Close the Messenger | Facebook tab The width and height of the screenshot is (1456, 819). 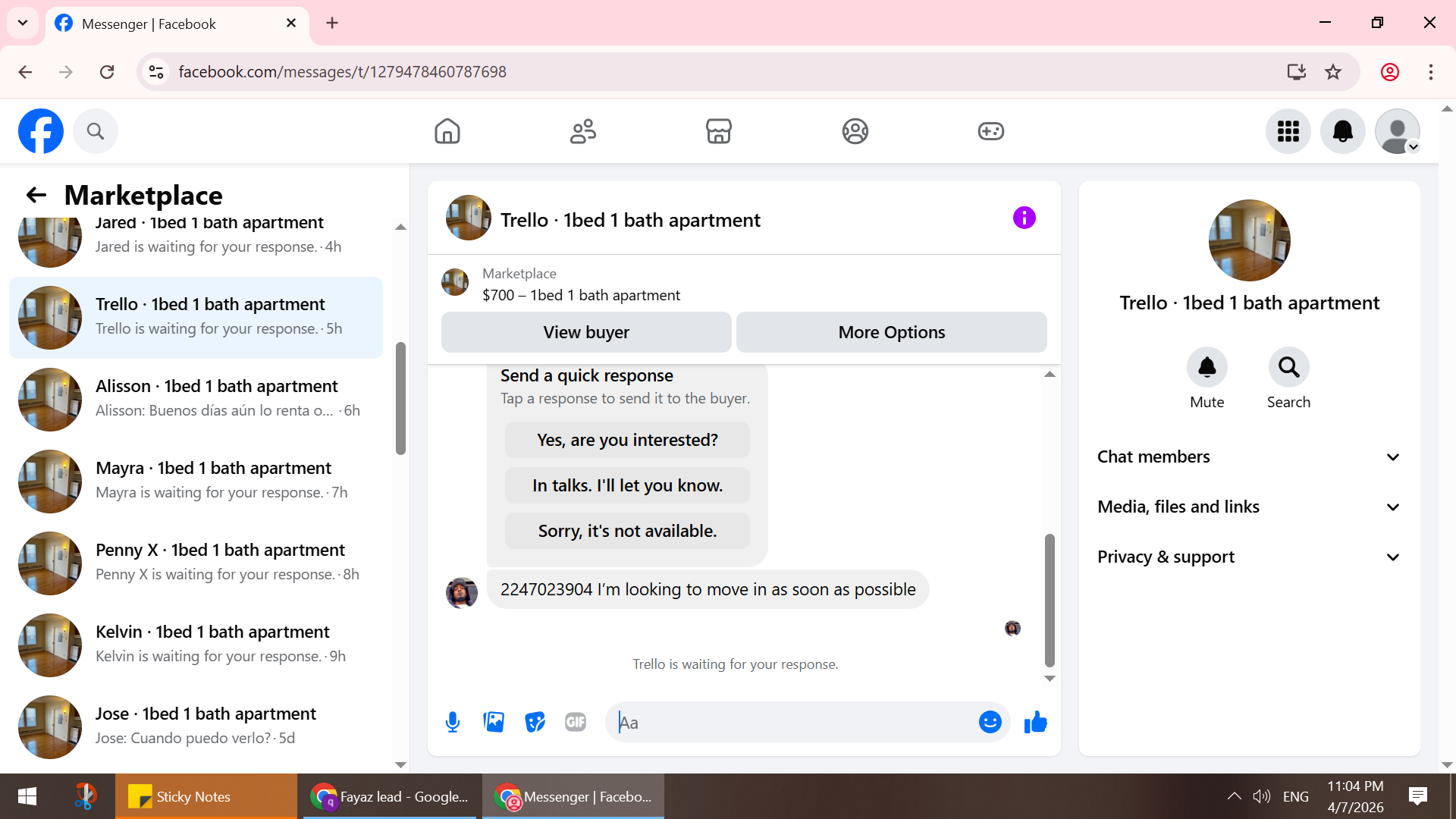[x=291, y=24]
